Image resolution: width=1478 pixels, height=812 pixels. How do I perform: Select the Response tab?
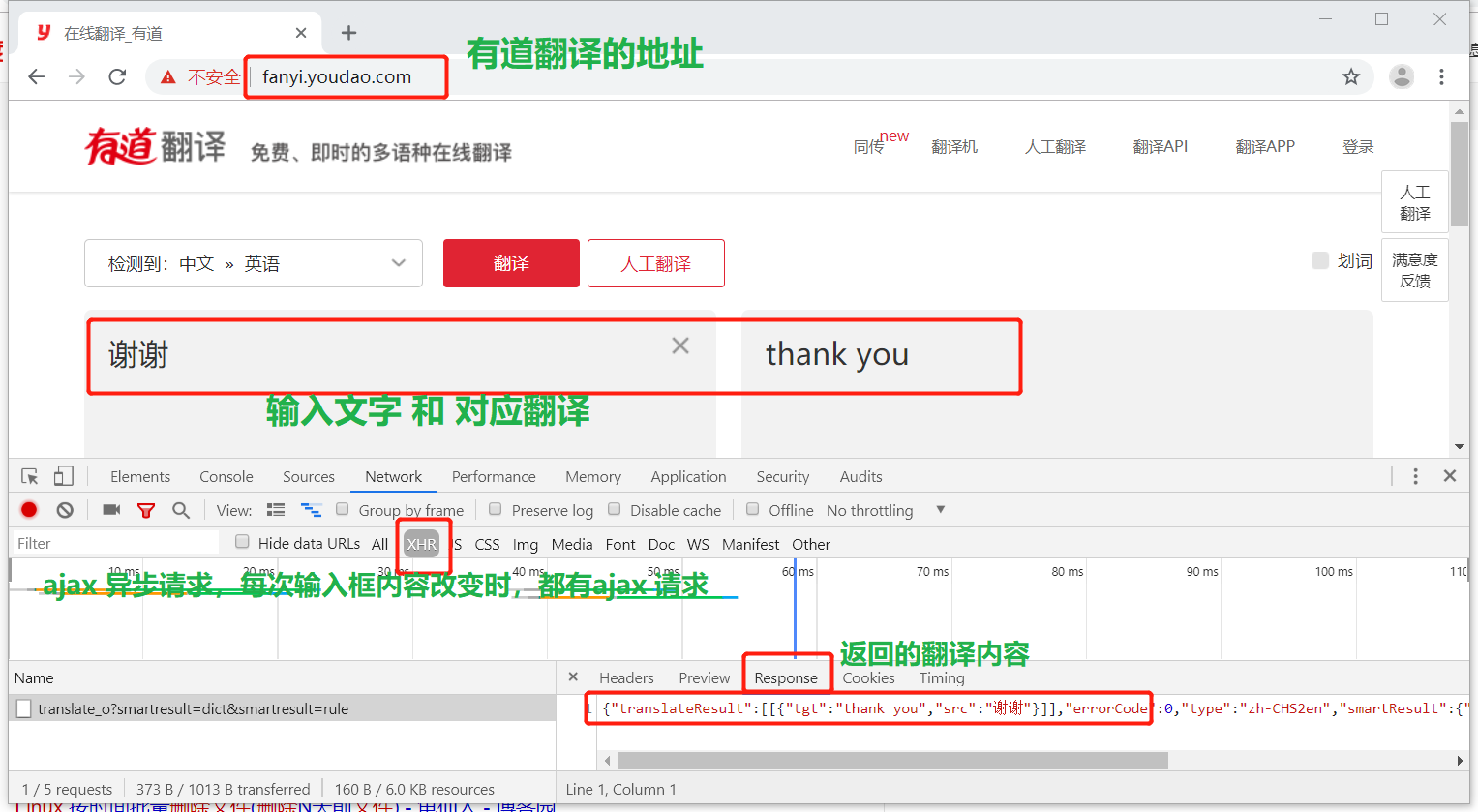(786, 677)
